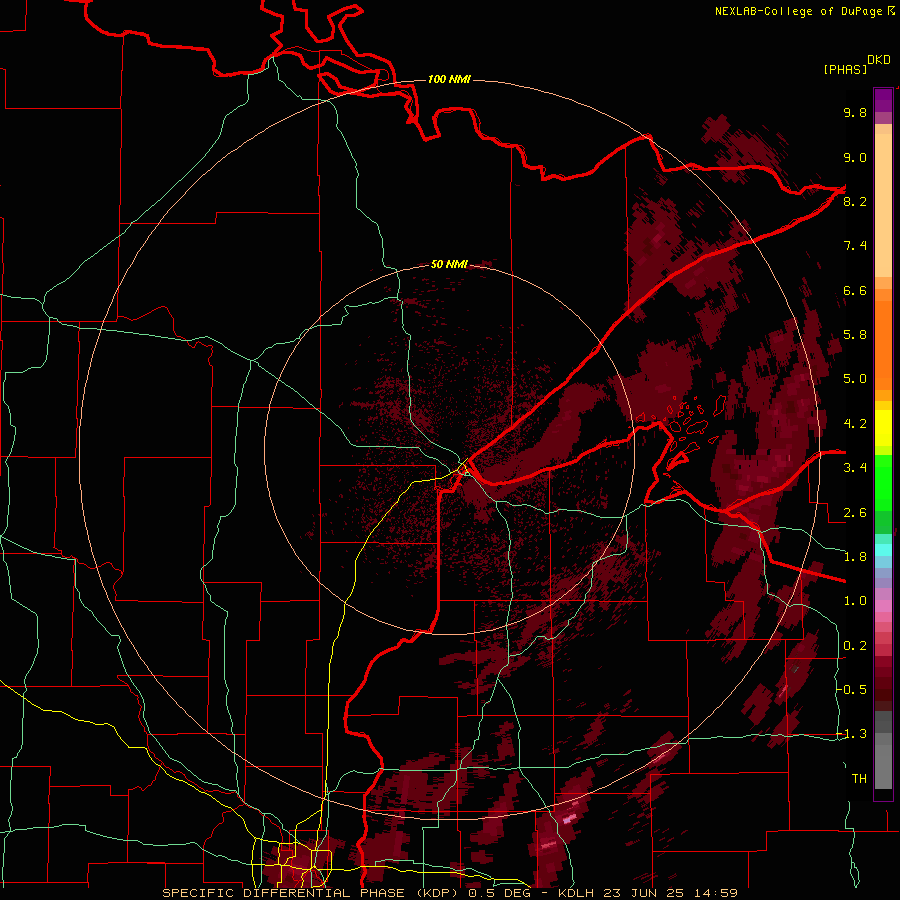Screen dimensions: 900x900
Task: Click the TH label on the color scale
Action: coord(859,779)
